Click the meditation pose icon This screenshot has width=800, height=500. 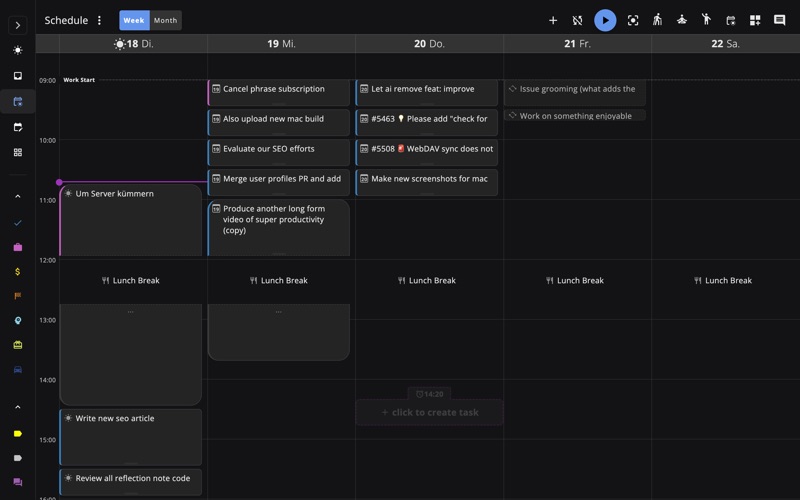[x=682, y=20]
